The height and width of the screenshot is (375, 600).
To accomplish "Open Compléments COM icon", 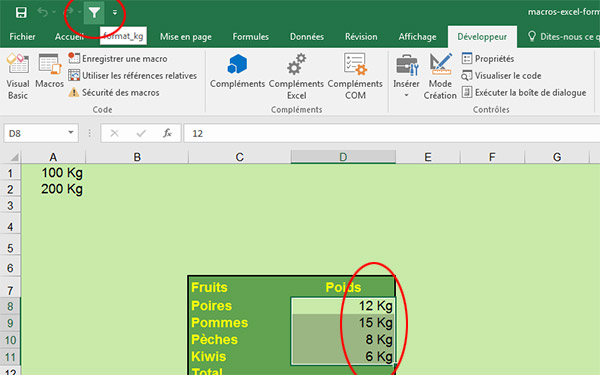I will click(355, 77).
